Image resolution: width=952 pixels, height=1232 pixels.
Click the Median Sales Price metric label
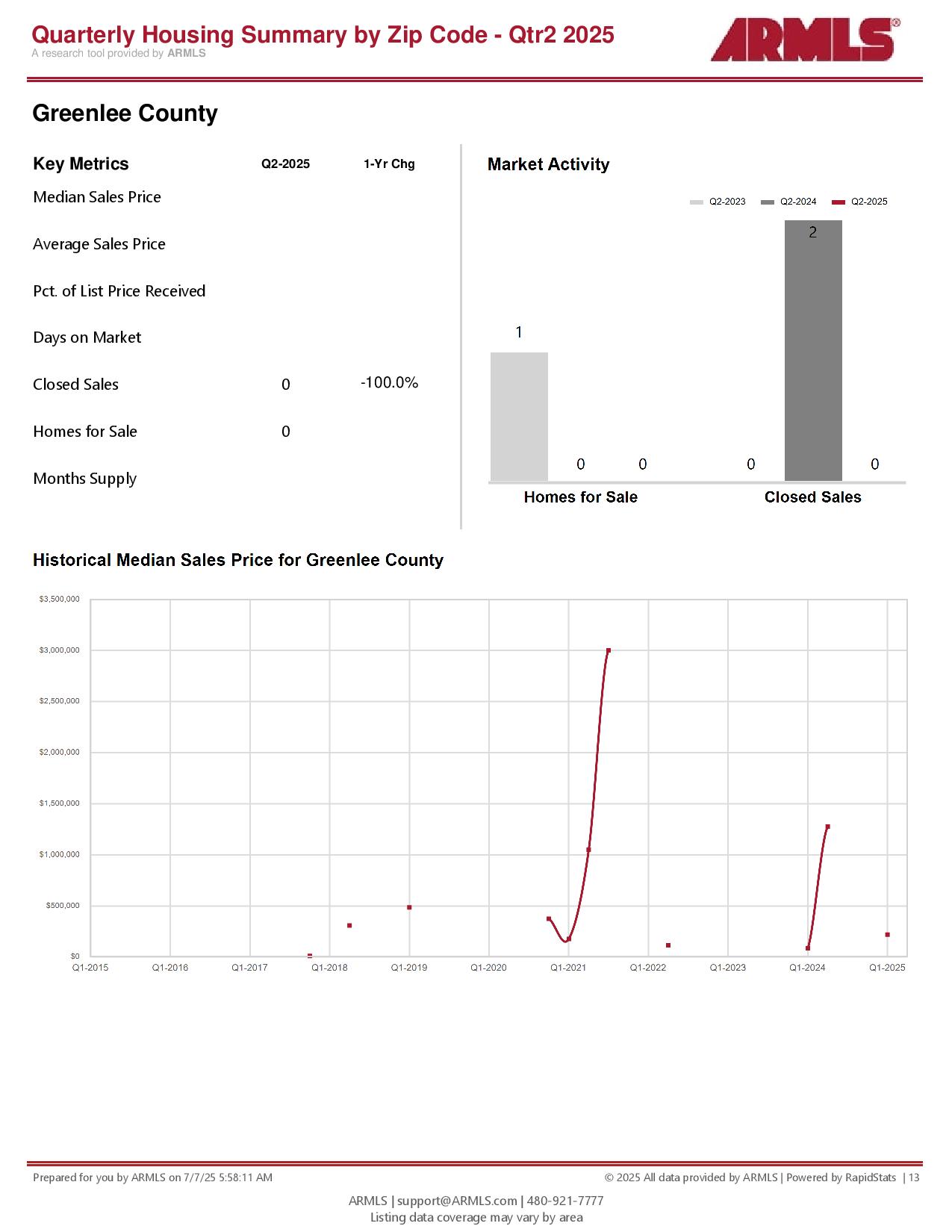click(97, 197)
